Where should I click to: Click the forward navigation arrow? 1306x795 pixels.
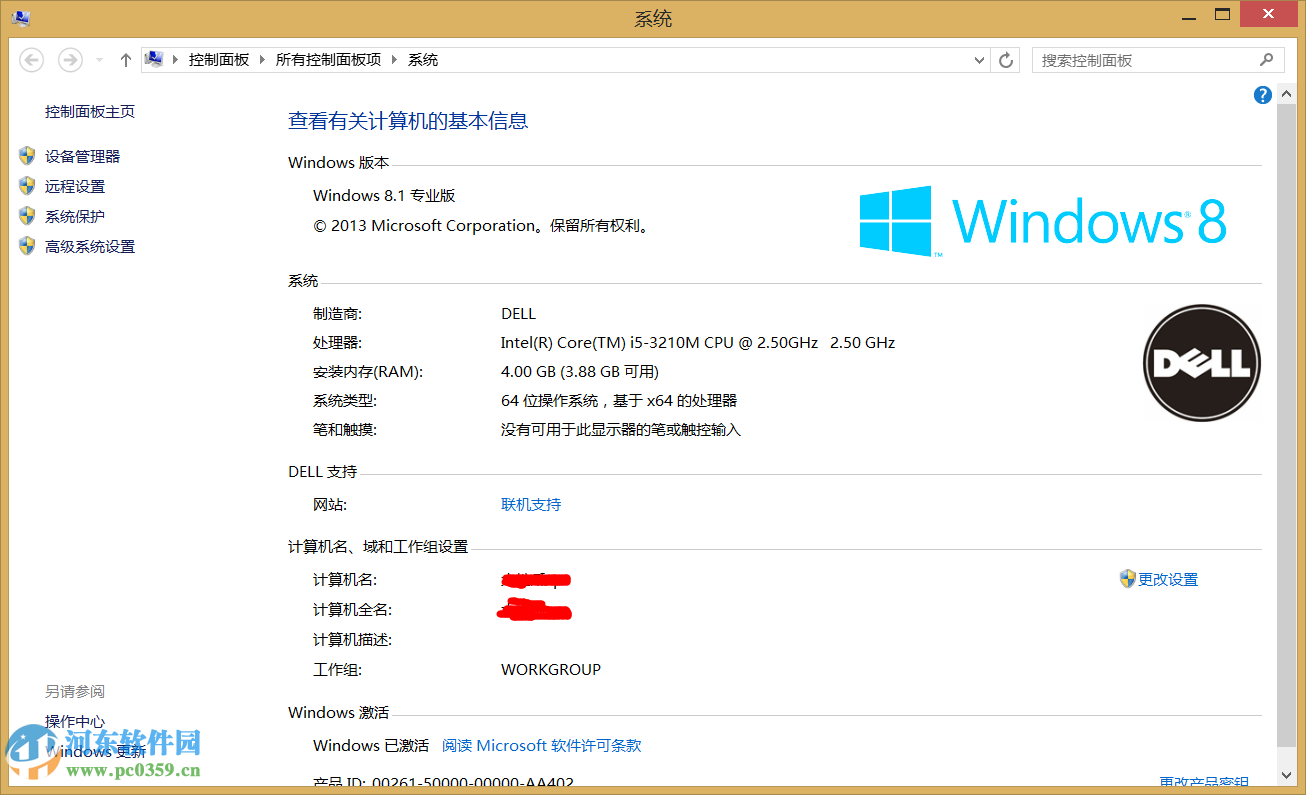[70, 60]
